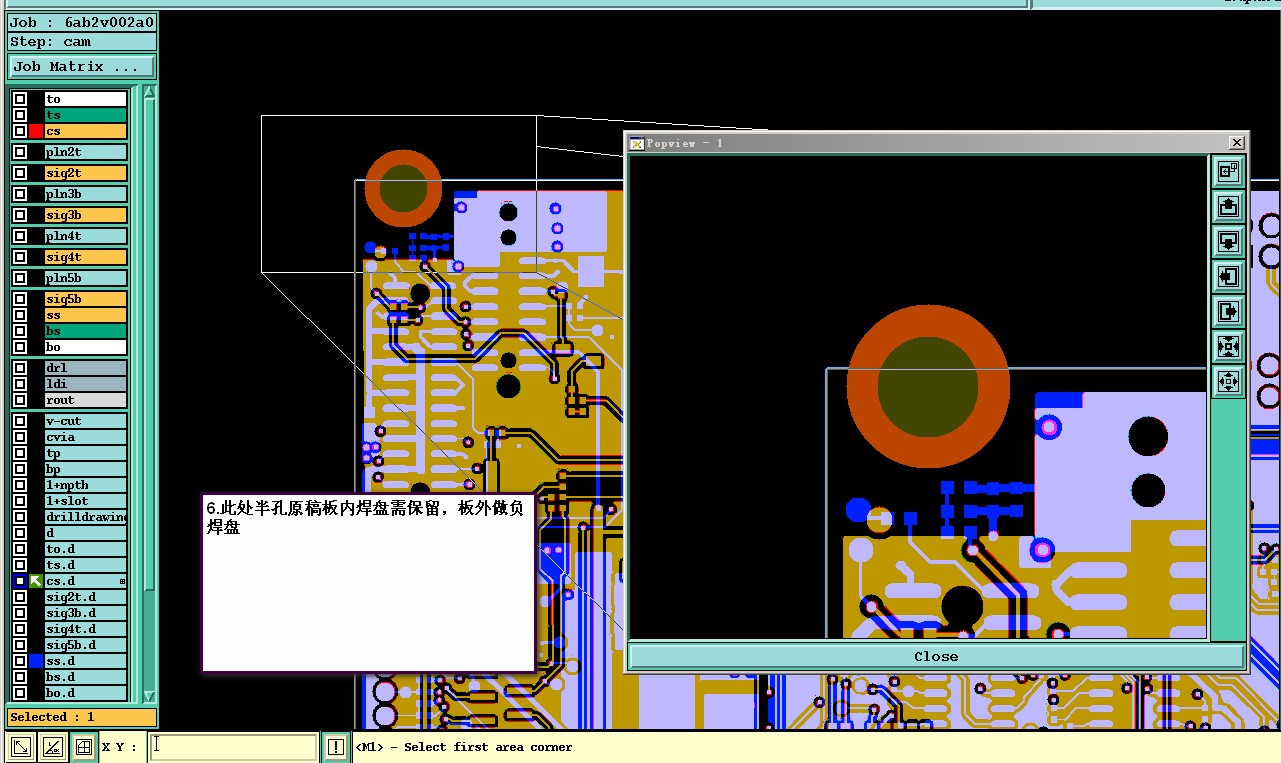Click Close button in Popview window
The image size is (1281, 763).
(x=936, y=656)
